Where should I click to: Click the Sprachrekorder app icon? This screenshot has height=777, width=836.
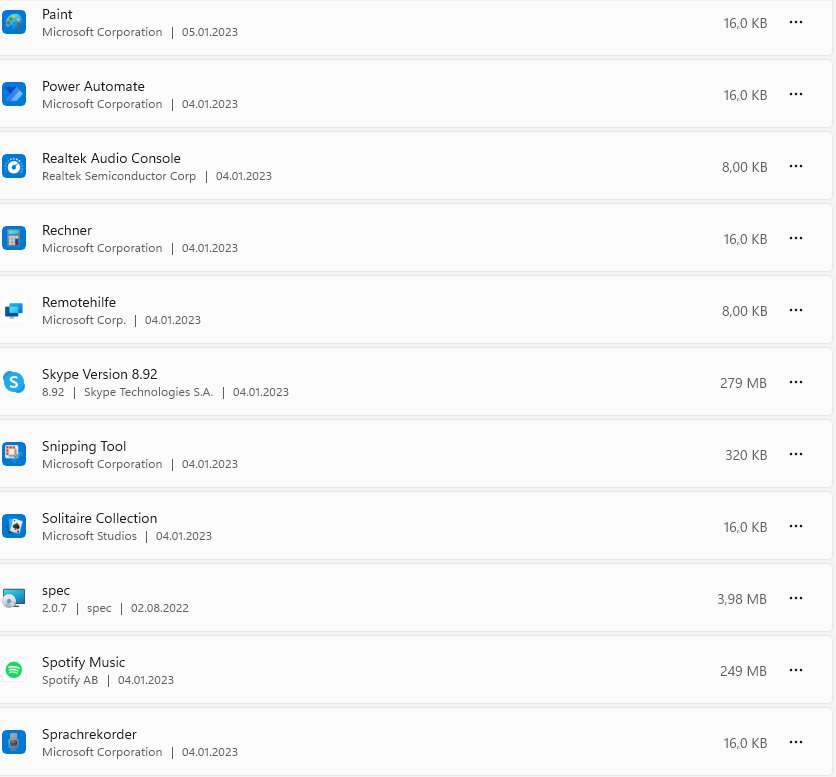point(14,742)
